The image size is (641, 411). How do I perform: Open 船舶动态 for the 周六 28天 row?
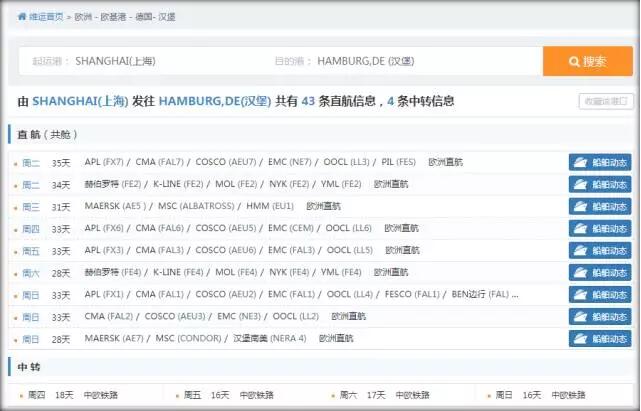(x=600, y=273)
